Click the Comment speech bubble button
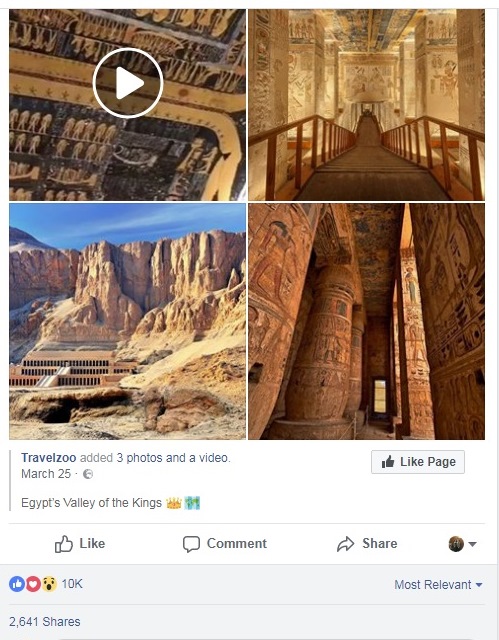The height and width of the screenshot is (640, 499). 225,544
